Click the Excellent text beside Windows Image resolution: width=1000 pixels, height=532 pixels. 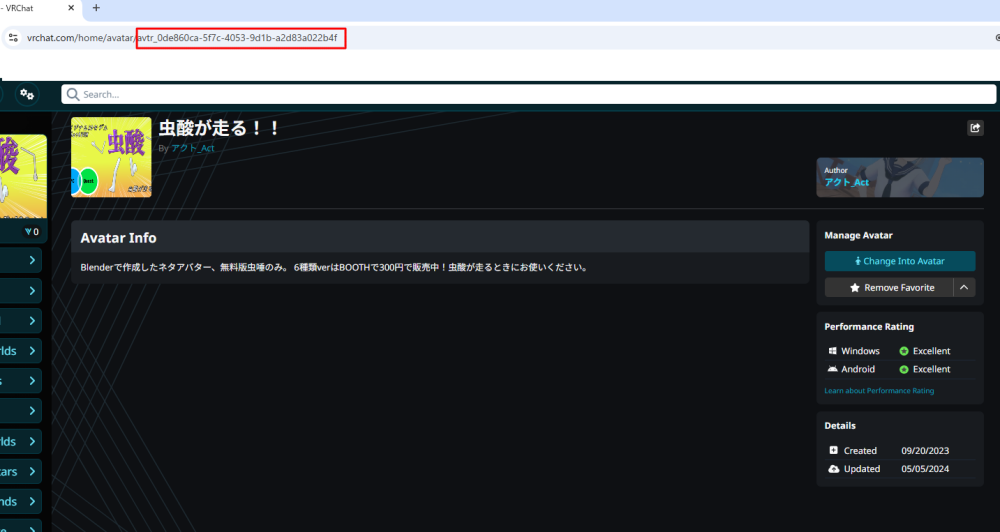931,351
